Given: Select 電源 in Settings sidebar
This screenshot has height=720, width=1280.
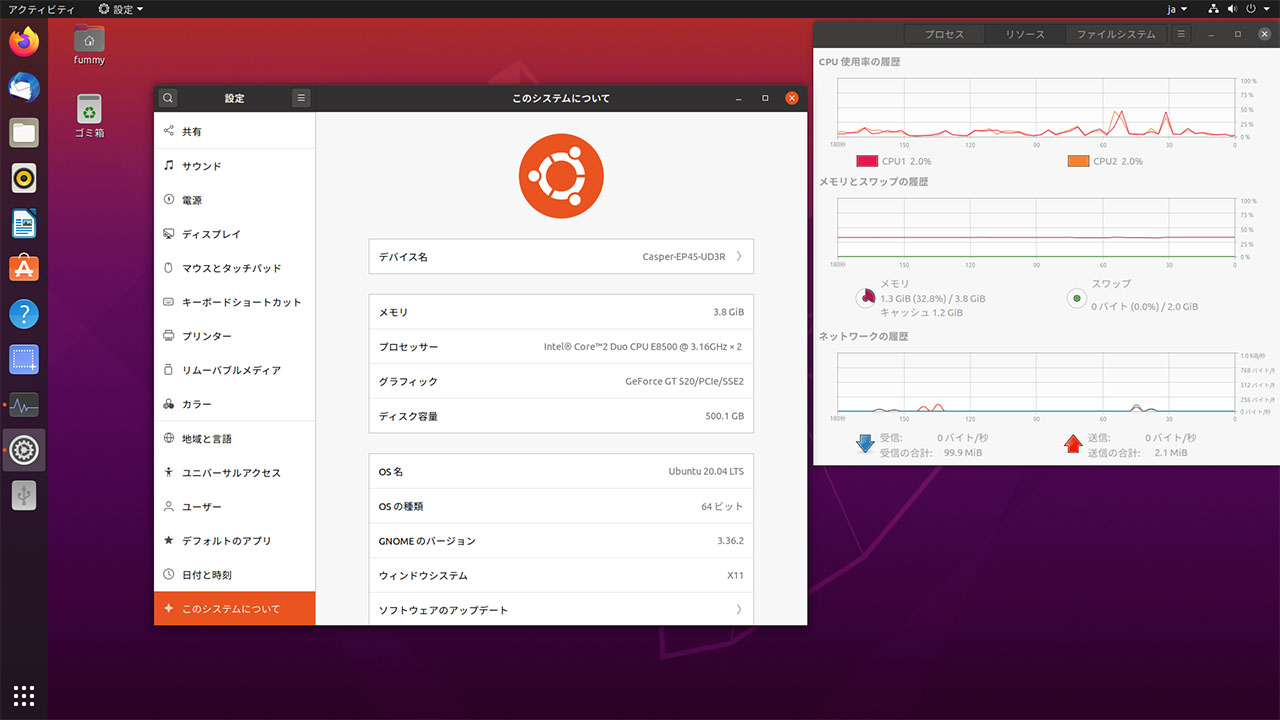Looking at the screenshot, I should click(235, 200).
